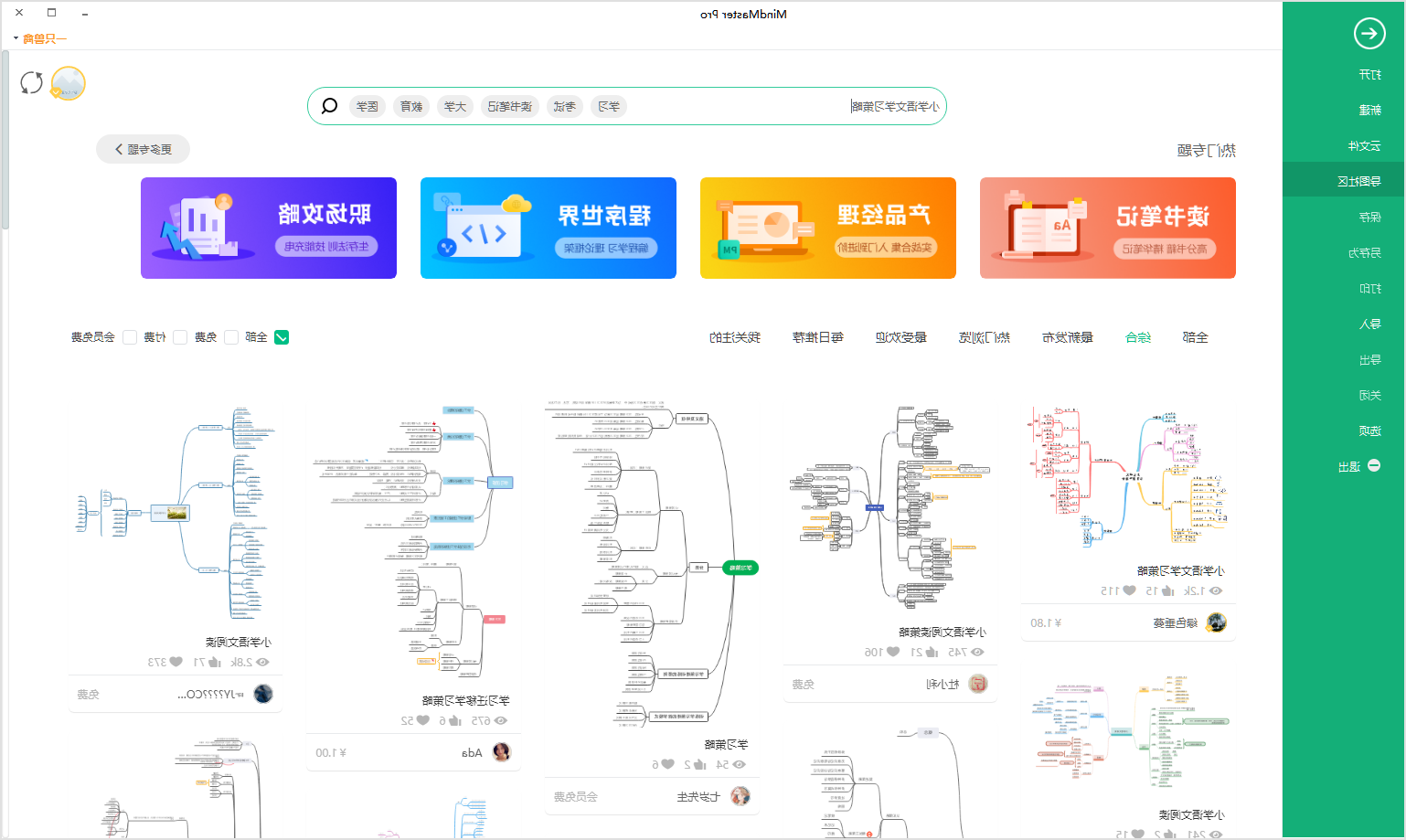Click the back arrow circle icon
The height and width of the screenshot is (840, 1406).
1369,34
